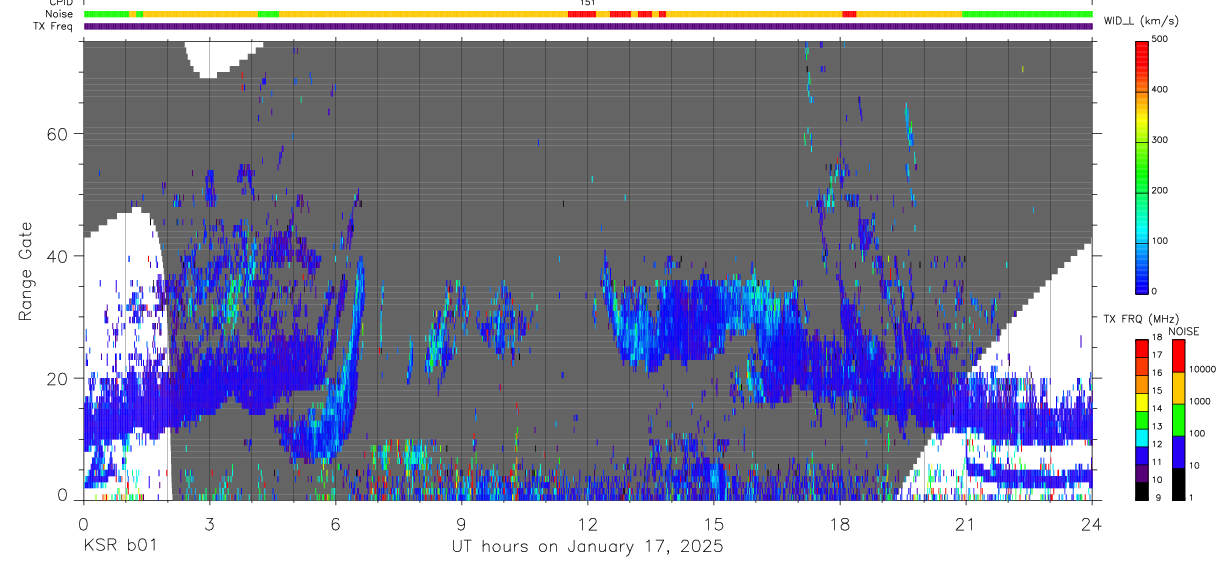Image resolution: width=1228 pixels, height=567 pixels.
Task: Click the NOISE legend label '1000'
Action: coord(1198,401)
